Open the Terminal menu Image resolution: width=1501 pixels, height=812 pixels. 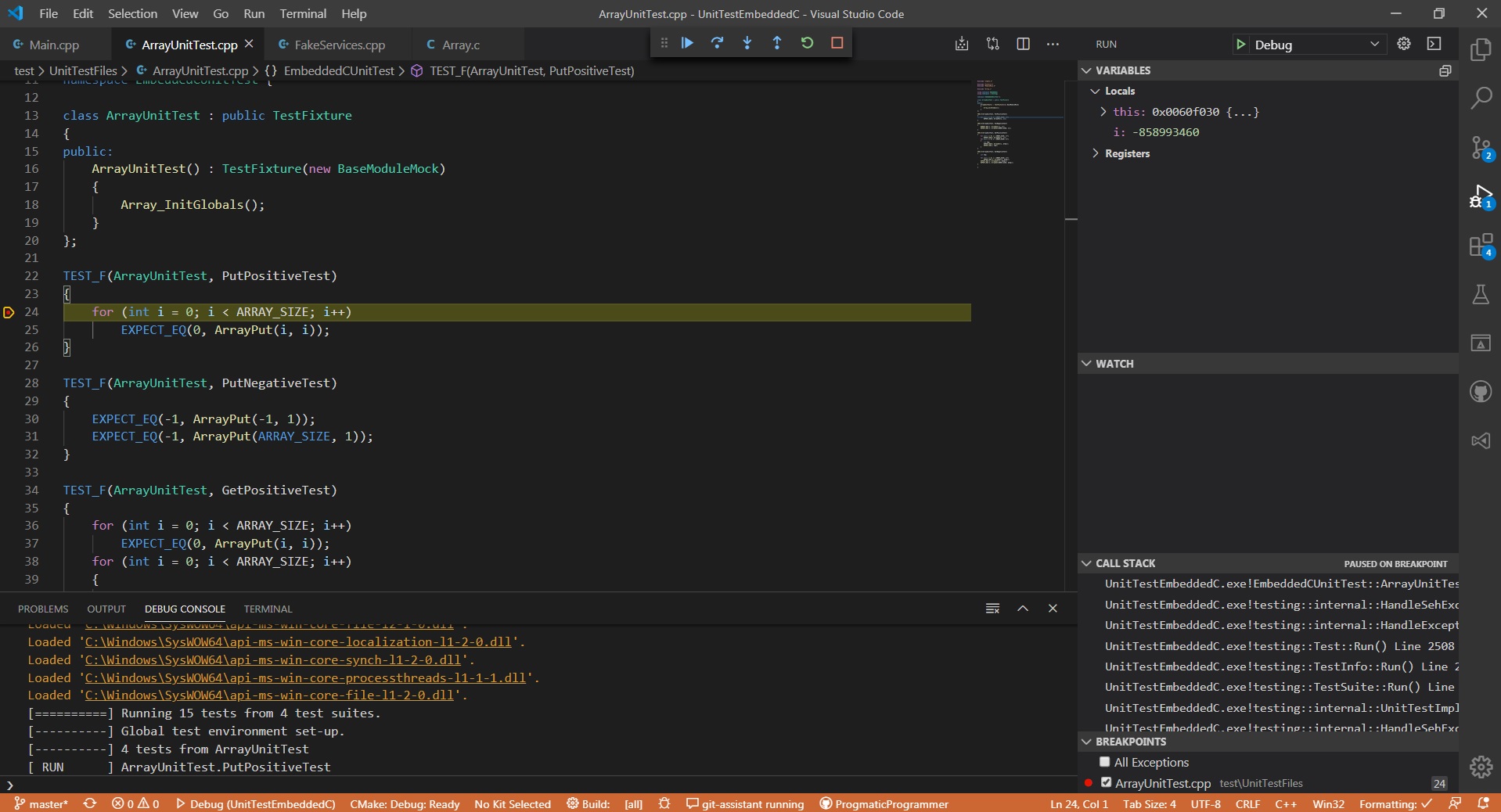pyautogui.click(x=303, y=13)
